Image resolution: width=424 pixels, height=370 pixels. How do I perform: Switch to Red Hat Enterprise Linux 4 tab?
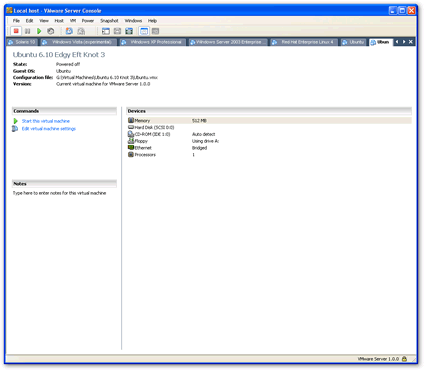(x=304, y=42)
